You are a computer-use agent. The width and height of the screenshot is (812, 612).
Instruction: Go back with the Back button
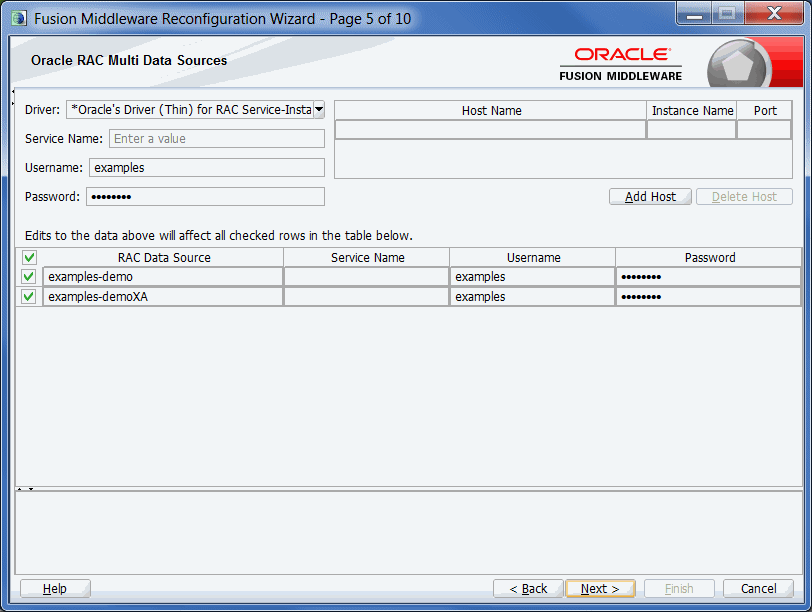528,589
